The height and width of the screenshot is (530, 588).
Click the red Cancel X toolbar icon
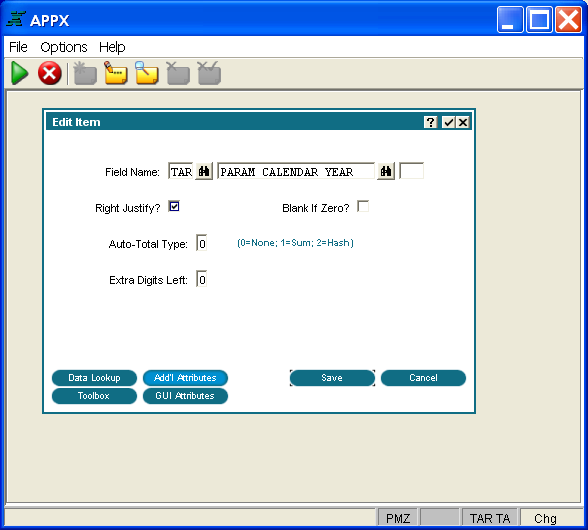click(x=50, y=73)
